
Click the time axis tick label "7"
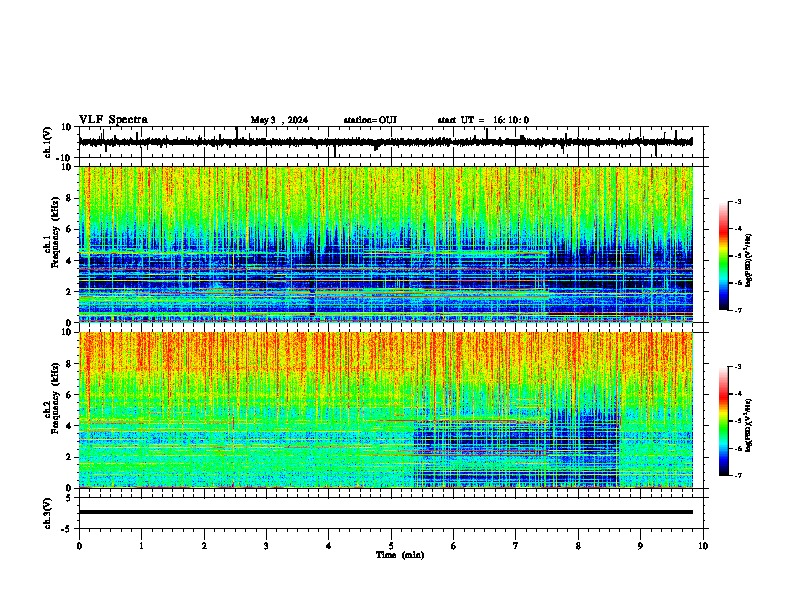point(516,546)
